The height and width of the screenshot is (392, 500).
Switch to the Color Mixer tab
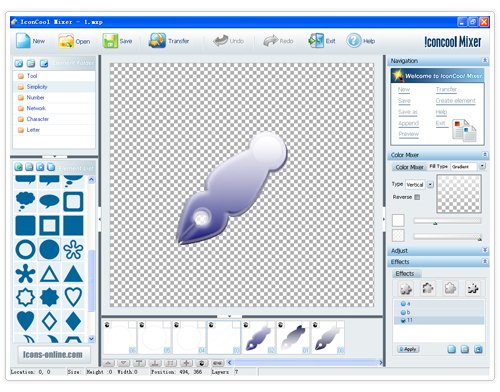409,167
